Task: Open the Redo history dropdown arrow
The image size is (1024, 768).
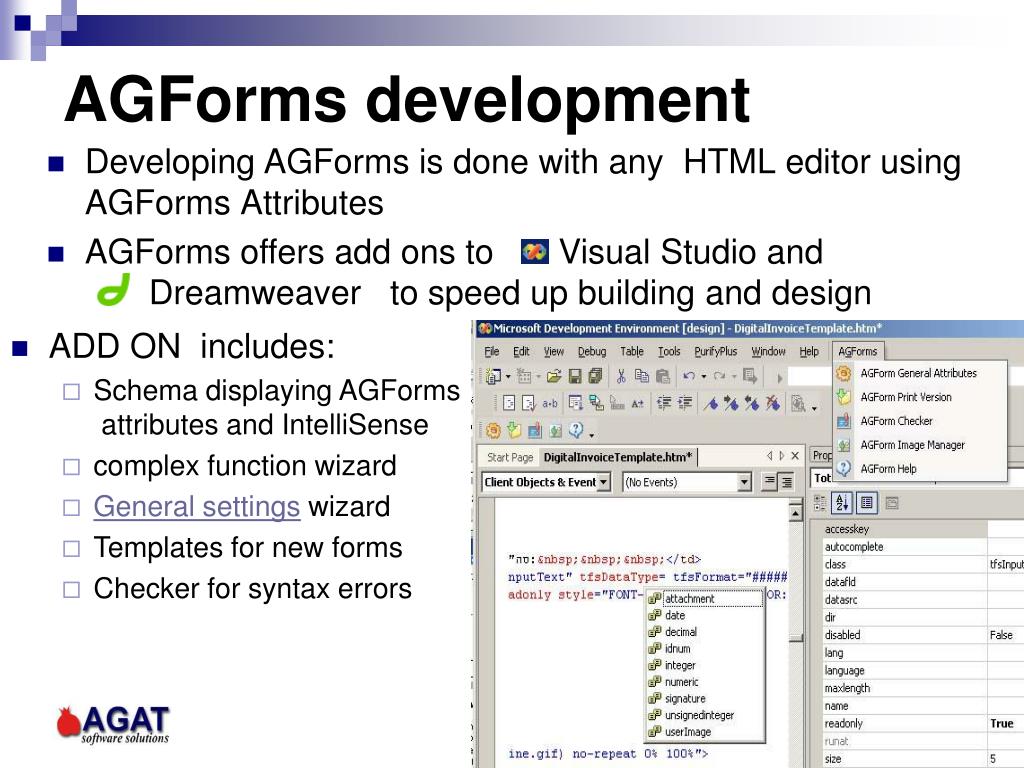Action: 734,377
